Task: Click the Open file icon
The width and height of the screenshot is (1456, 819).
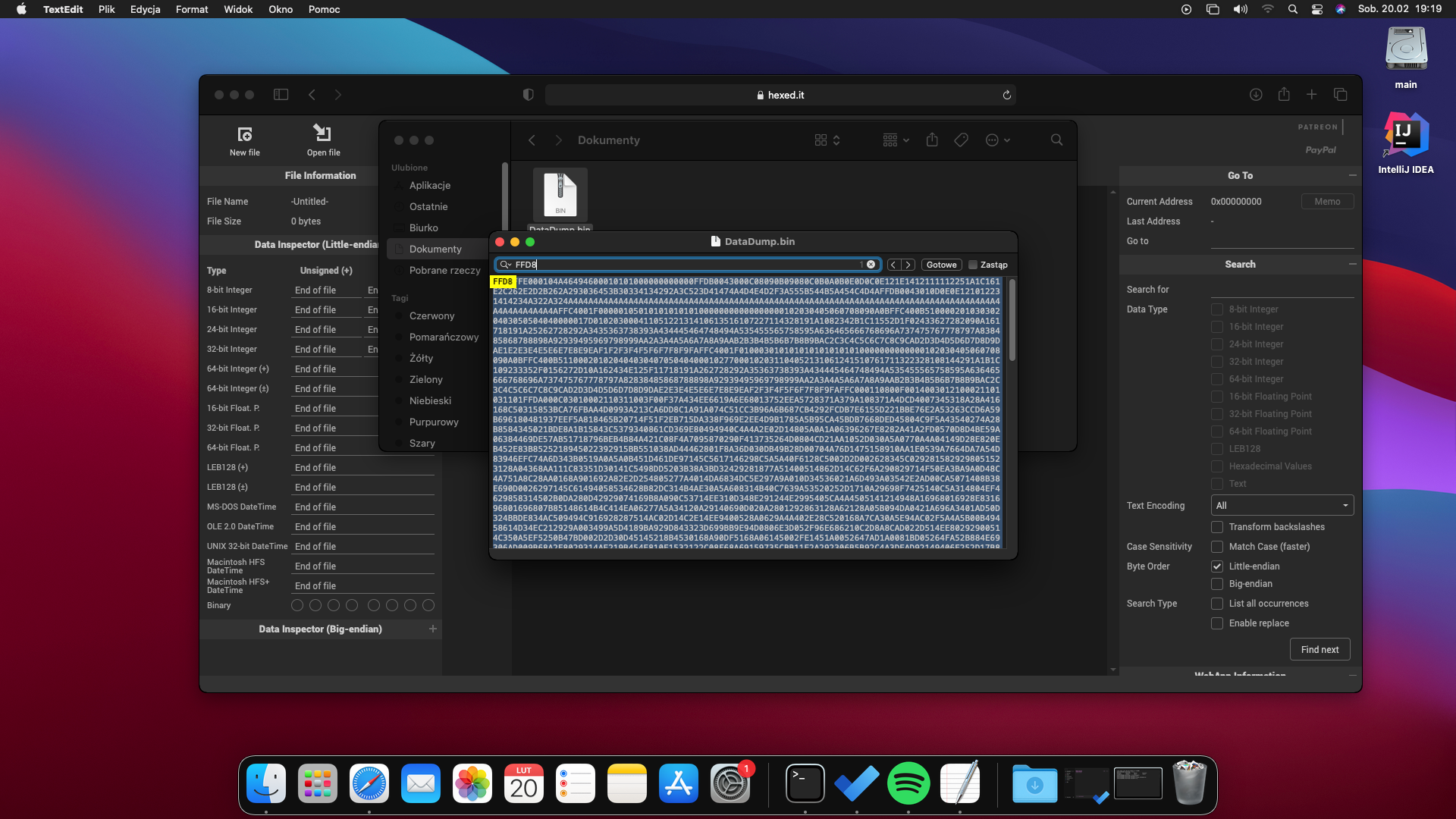Action: click(x=323, y=135)
